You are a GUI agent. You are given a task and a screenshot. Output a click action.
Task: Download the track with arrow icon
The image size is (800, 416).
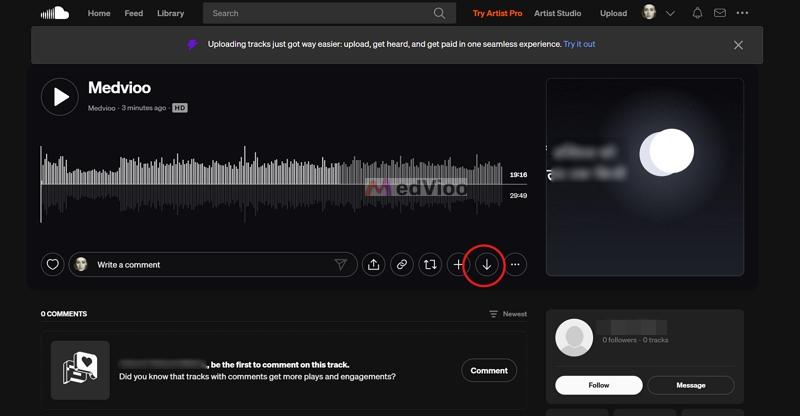487,264
